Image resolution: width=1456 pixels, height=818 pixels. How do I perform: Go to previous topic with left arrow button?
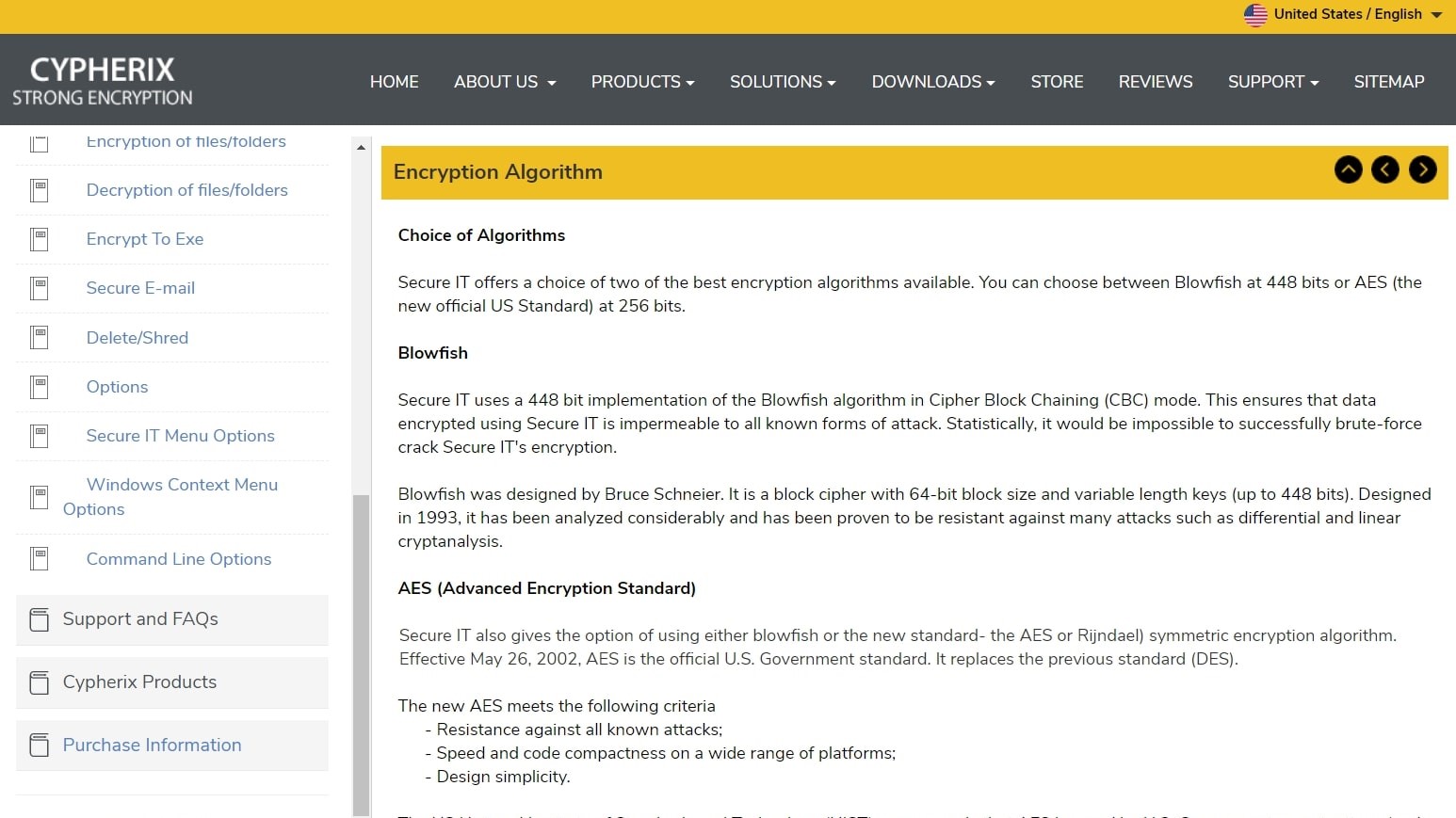point(1385,169)
